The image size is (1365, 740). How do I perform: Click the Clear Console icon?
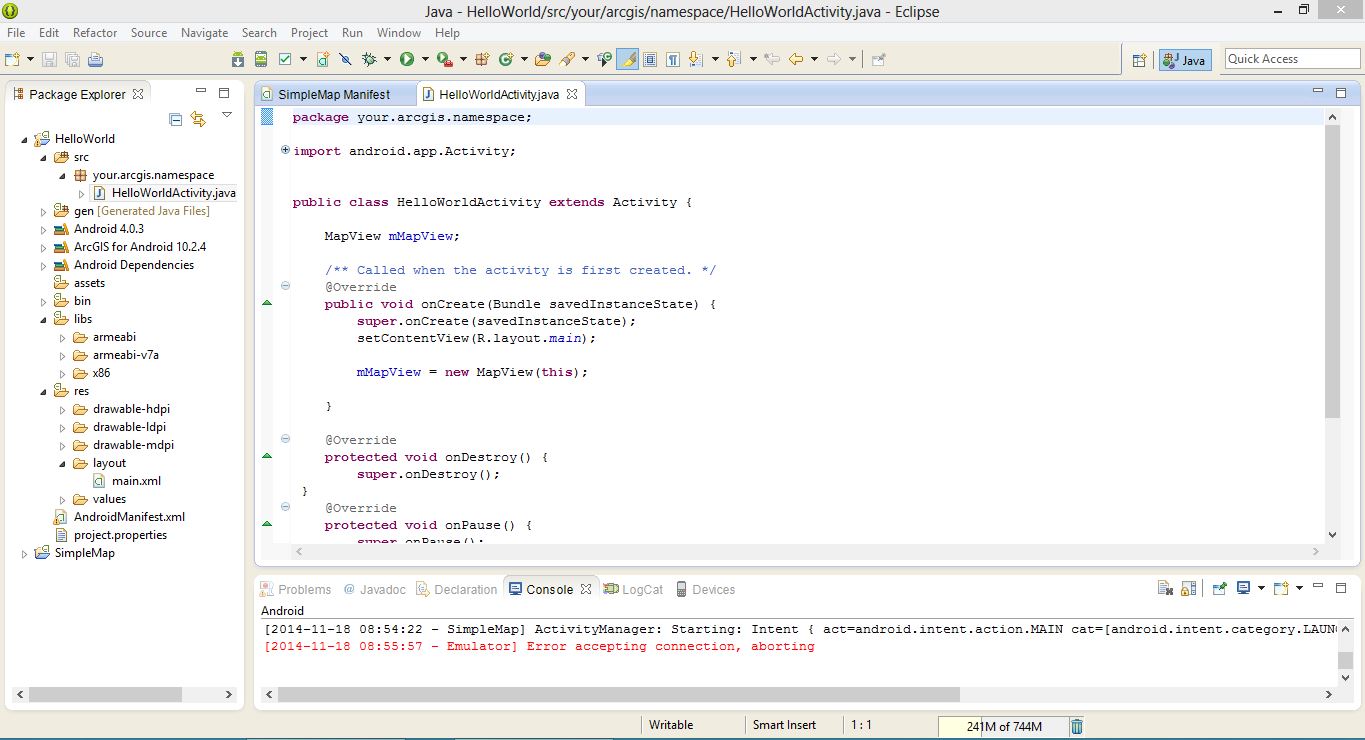pos(1165,589)
